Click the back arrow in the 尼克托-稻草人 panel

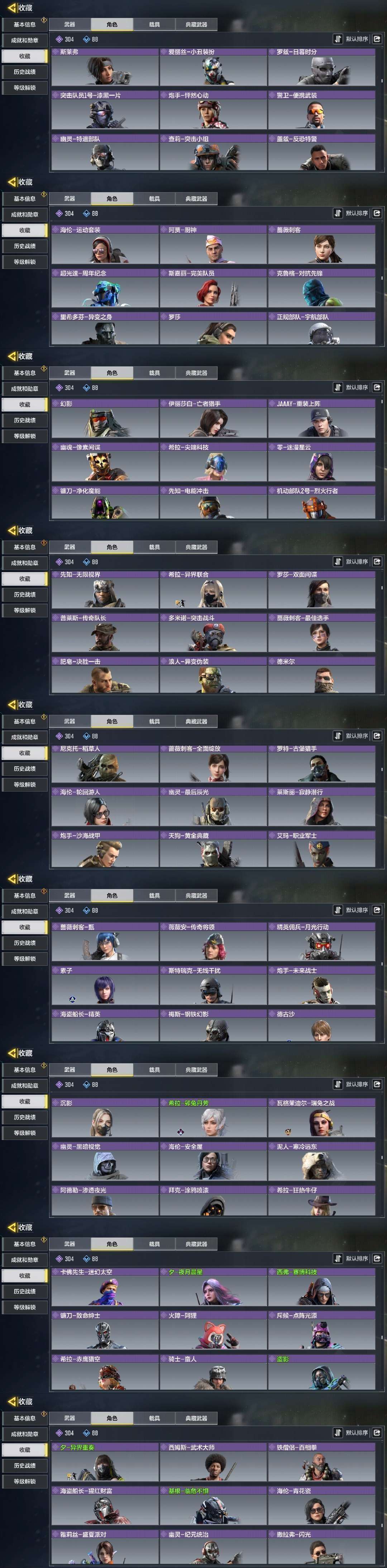click(11, 705)
